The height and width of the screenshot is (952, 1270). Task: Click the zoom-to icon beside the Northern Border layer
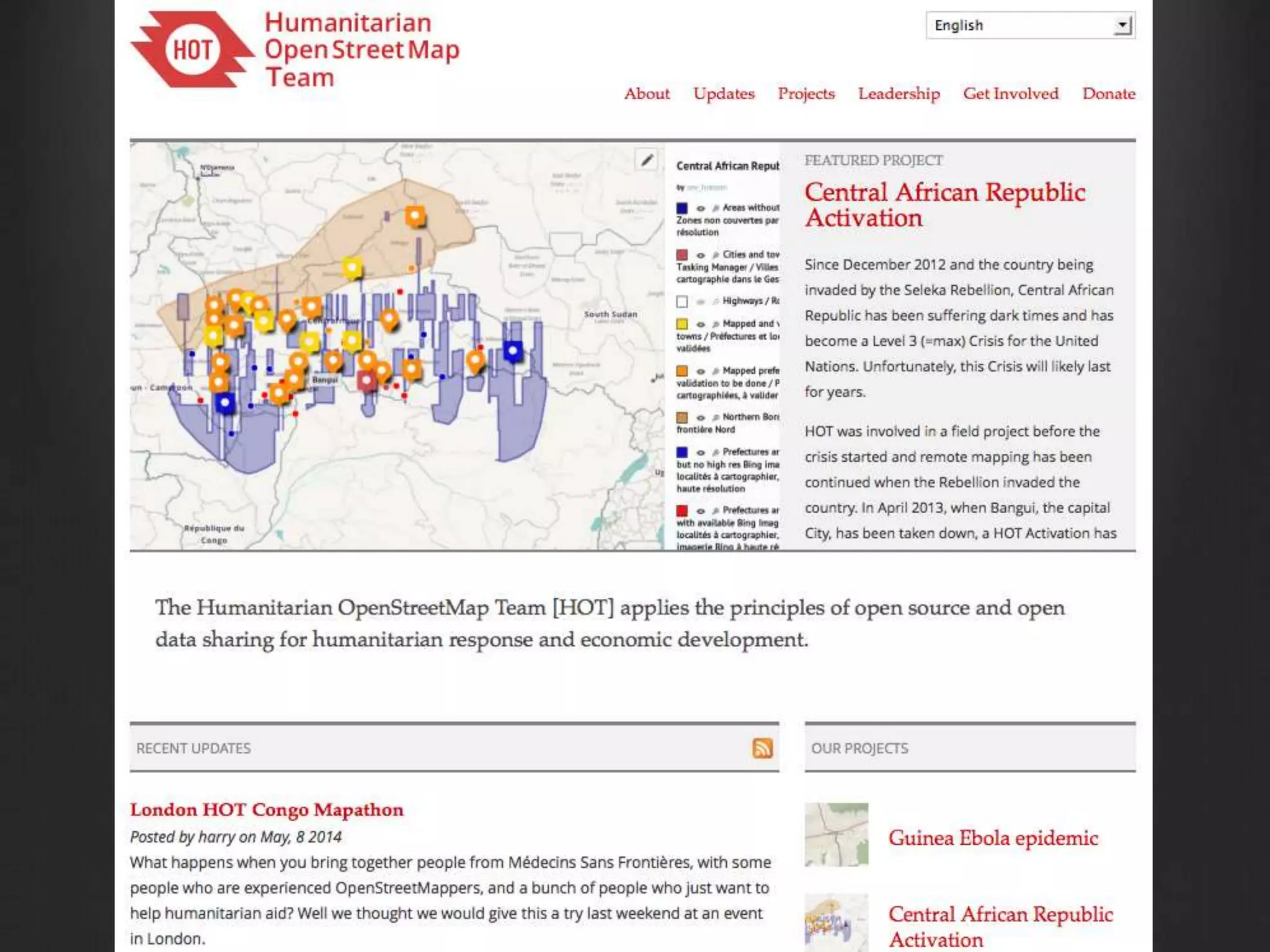coord(716,417)
